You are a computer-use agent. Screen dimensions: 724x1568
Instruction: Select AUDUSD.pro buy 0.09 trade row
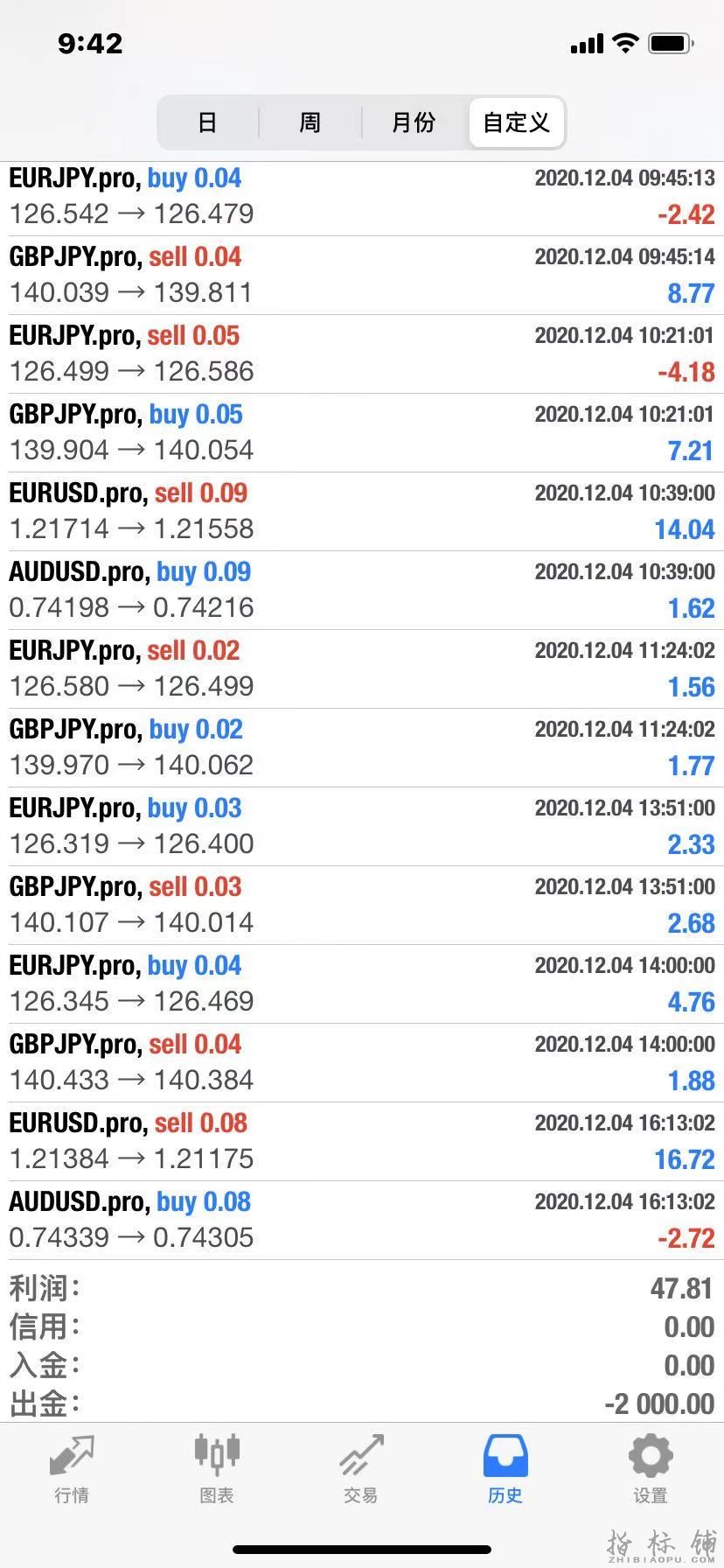tap(362, 591)
